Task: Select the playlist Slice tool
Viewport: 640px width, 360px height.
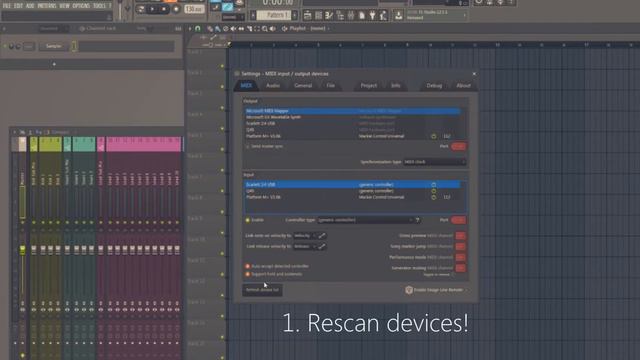Action: pyautogui.click(x=249, y=29)
